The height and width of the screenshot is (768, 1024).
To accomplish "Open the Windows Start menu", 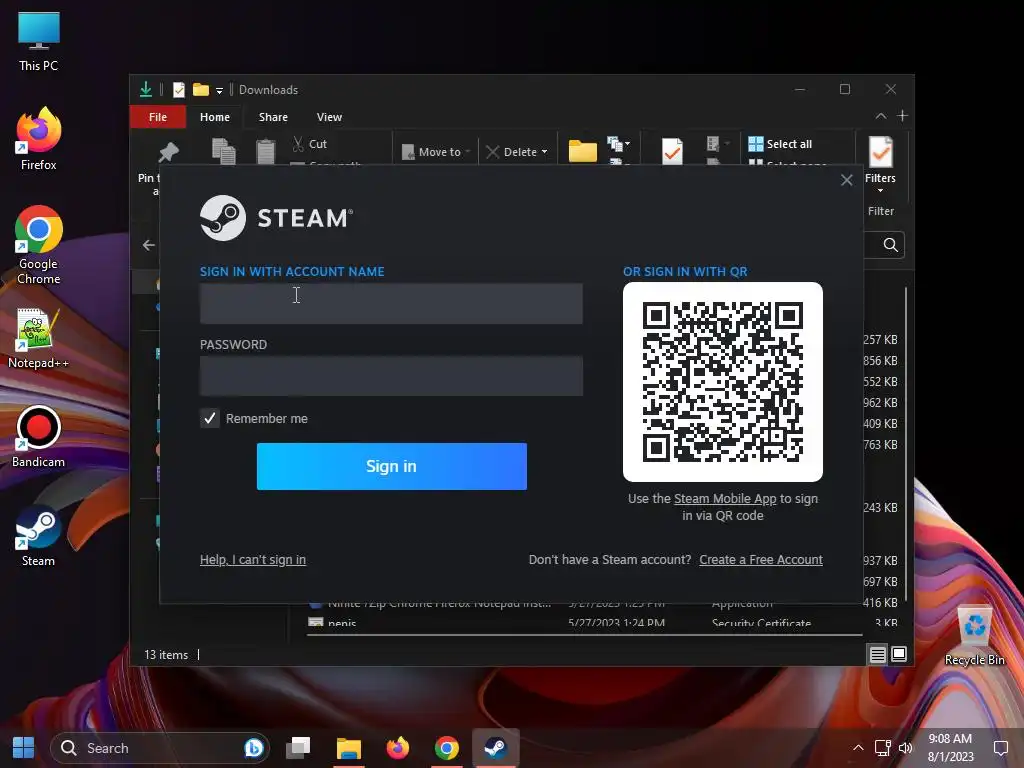I will pyautogui.click(x=24, y=748).
